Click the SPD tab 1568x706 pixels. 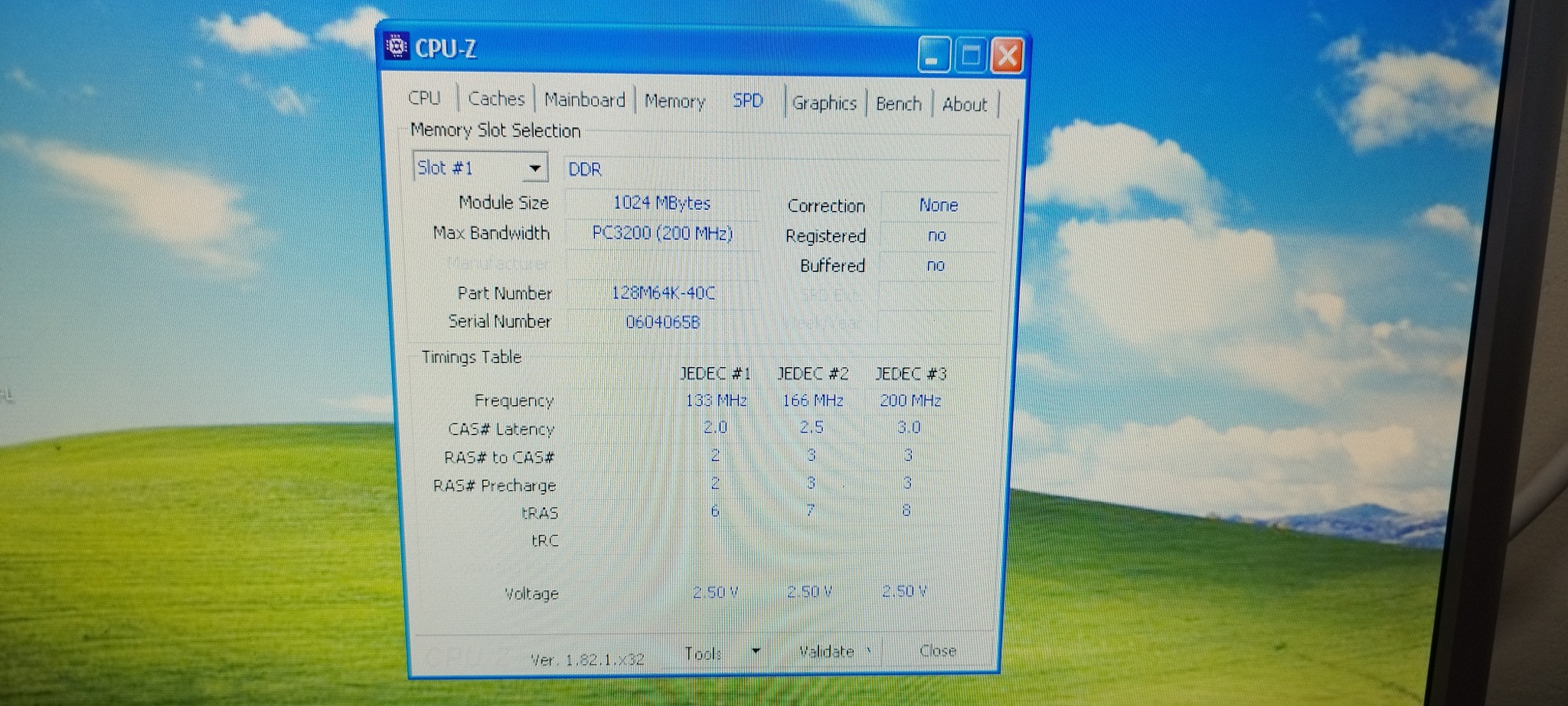pos(748,101)
